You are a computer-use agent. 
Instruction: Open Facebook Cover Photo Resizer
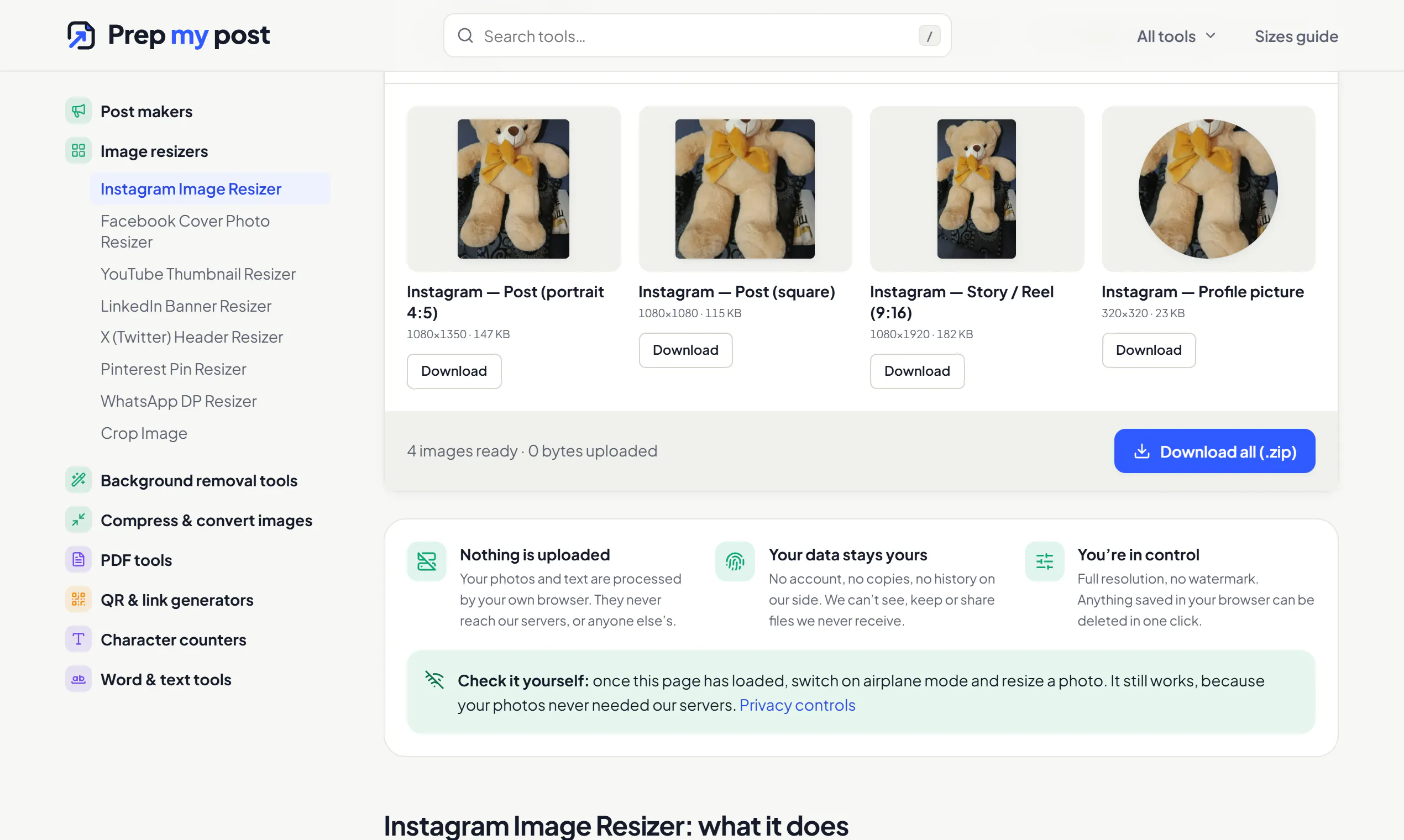click(185, 231)
